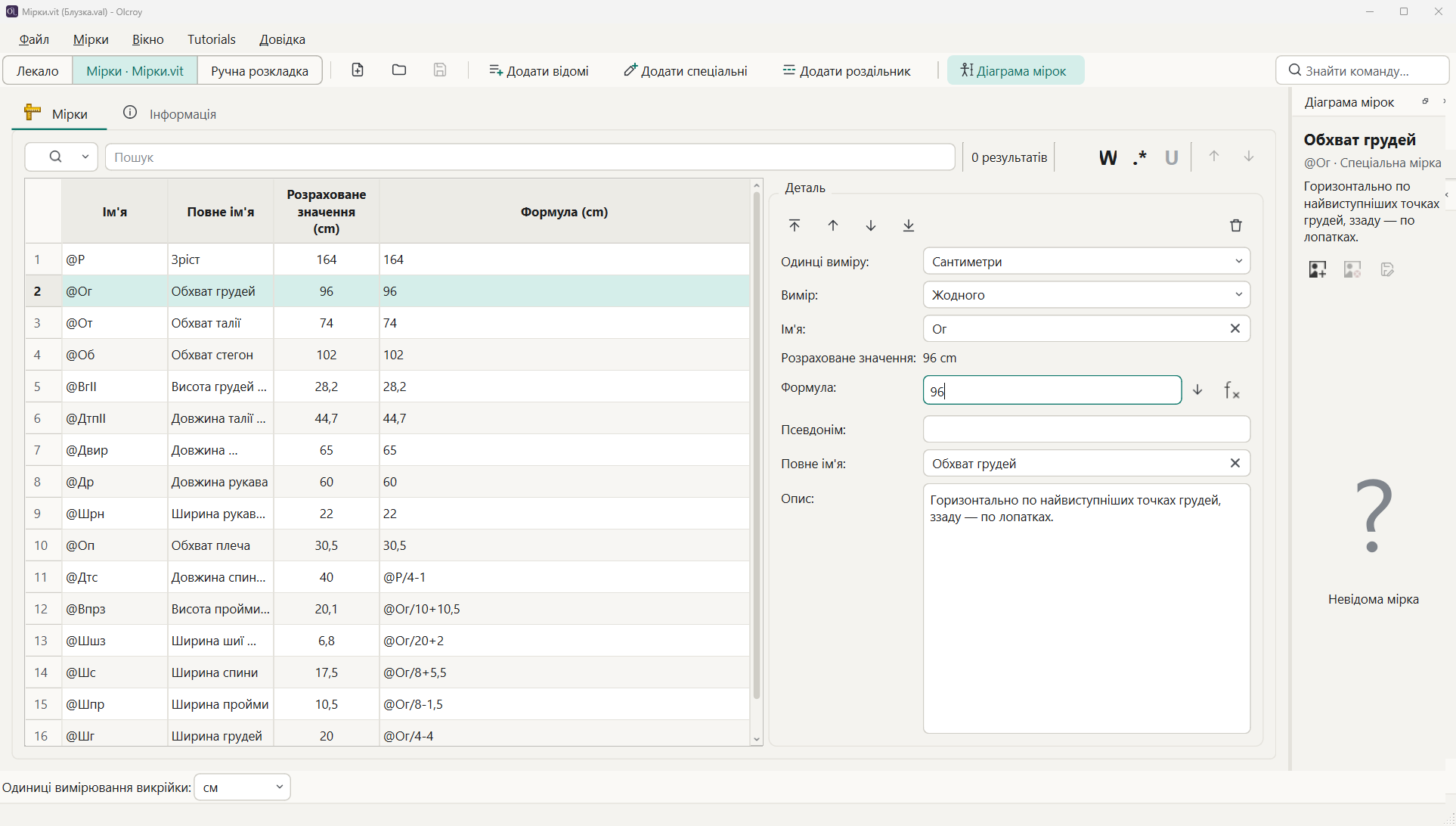Open the formula wizard (fx) icon
This screenshot has height=826, width=1456.
1231,390
